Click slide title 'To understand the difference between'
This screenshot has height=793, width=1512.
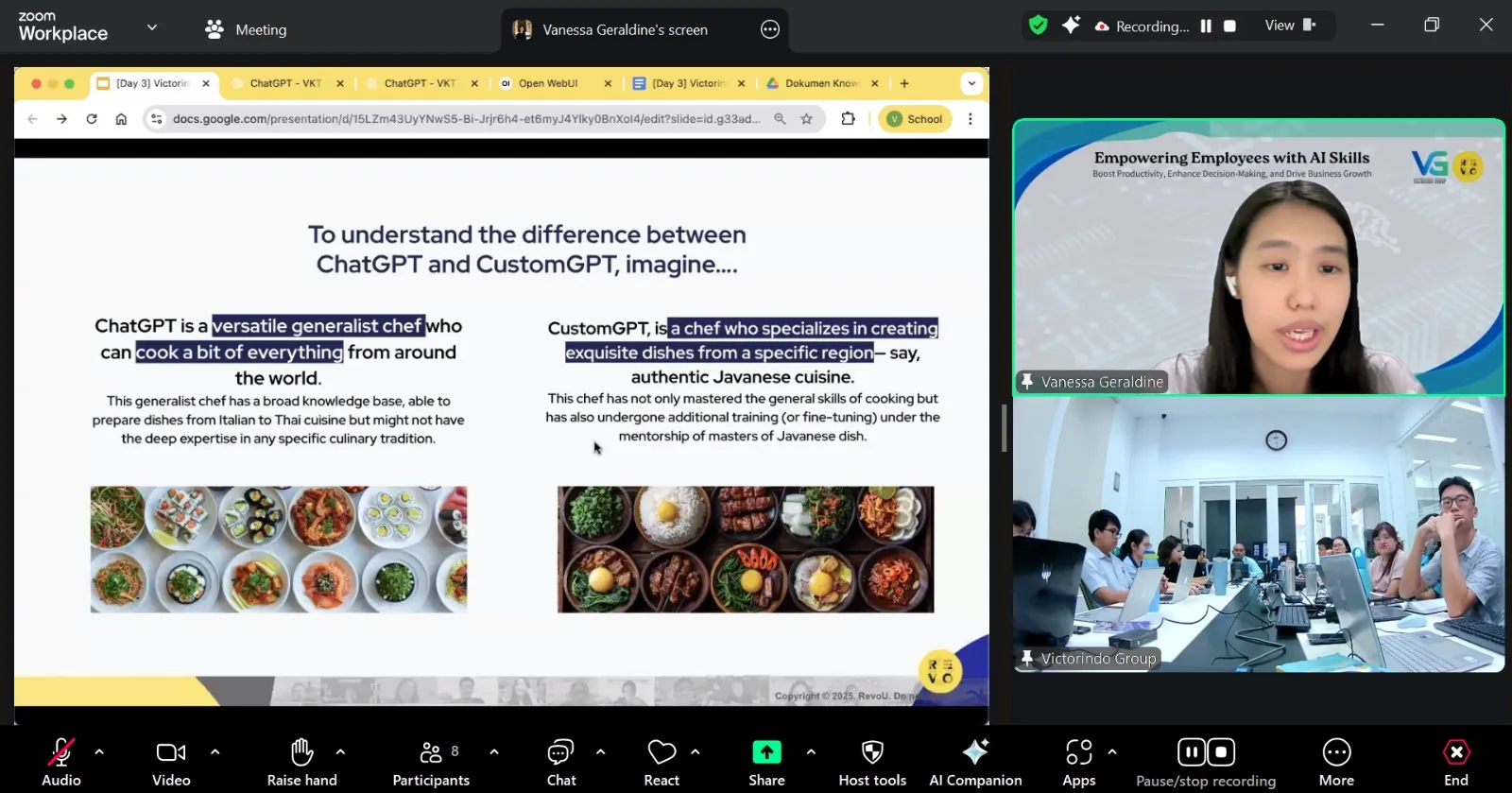pos(526,234)
